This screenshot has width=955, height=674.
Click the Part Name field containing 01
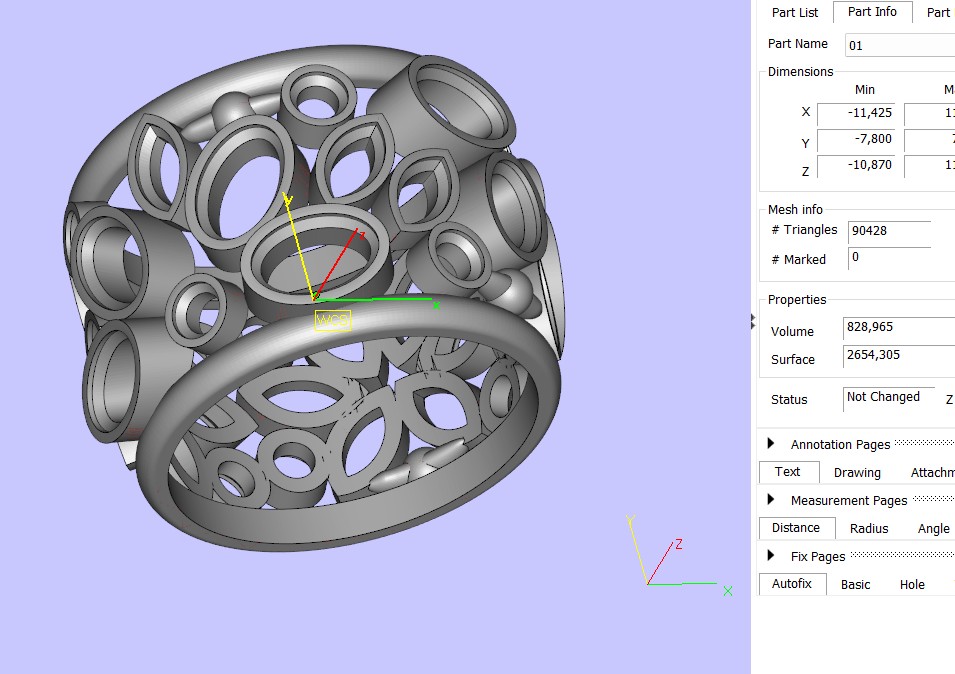click(x=900, y=45)
